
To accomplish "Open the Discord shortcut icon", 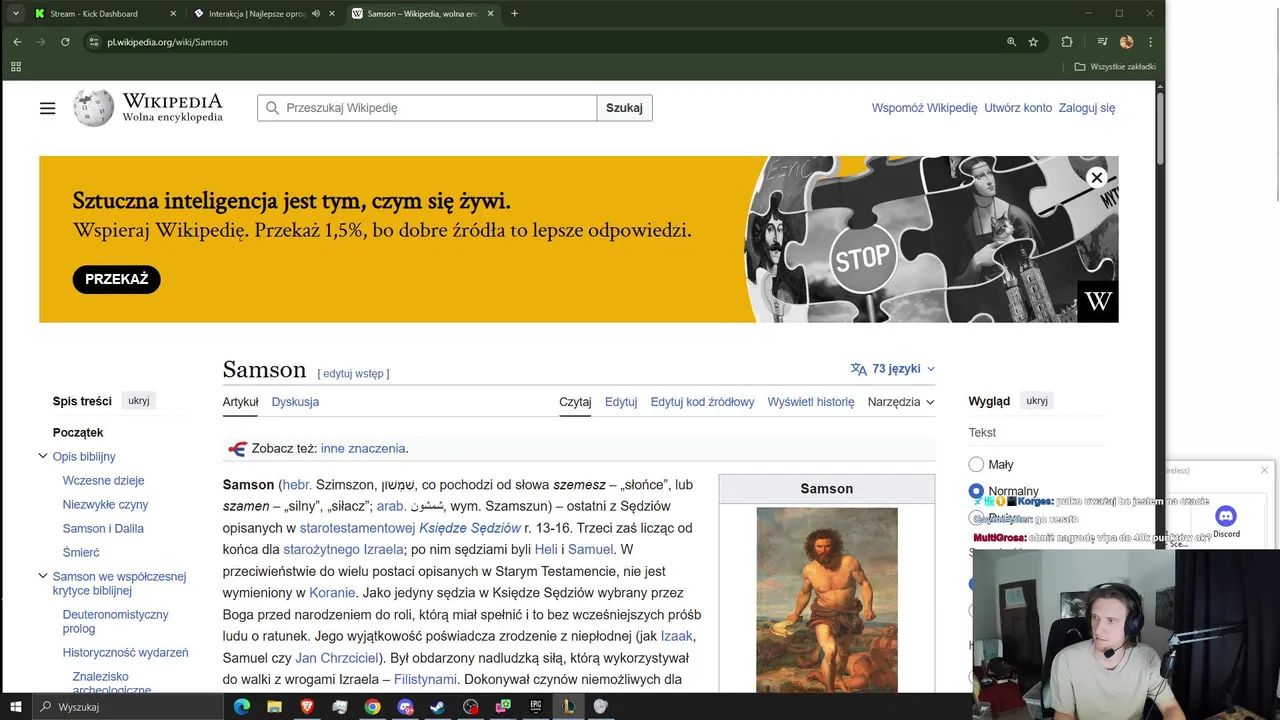I will pos(1226,521).
